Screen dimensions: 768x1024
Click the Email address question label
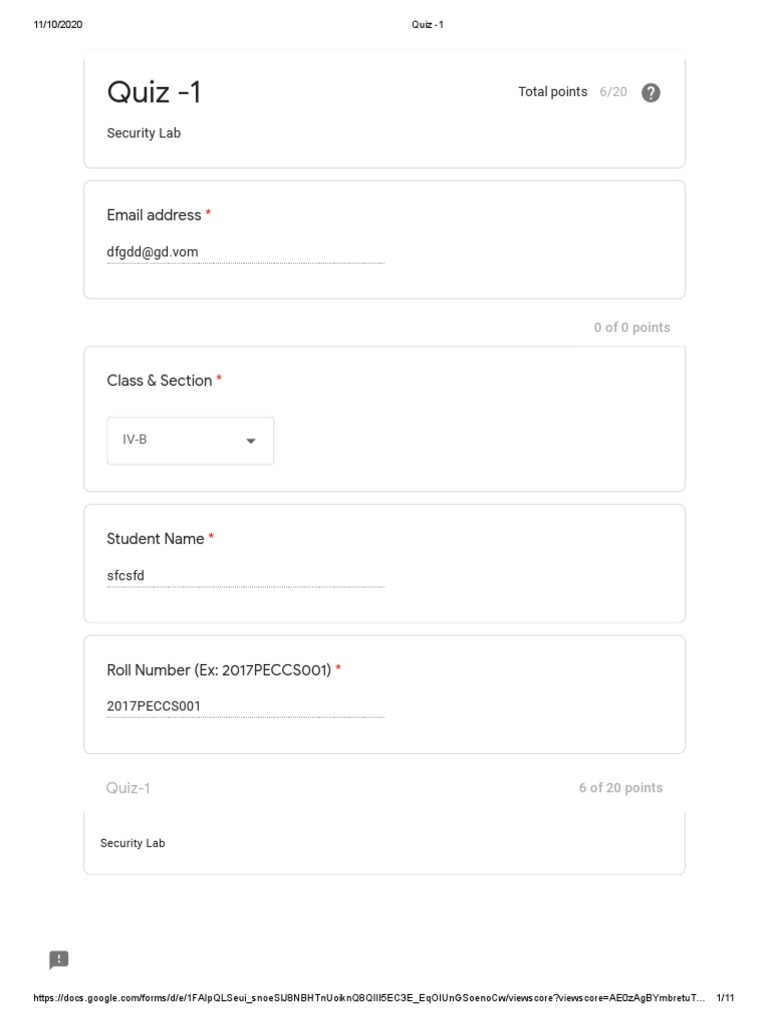click(x=154, y=215)
